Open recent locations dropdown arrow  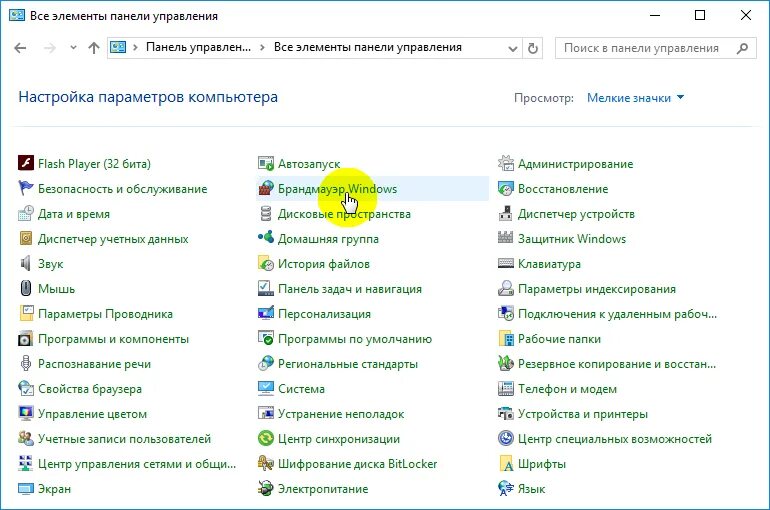click(x=73, y=48)
